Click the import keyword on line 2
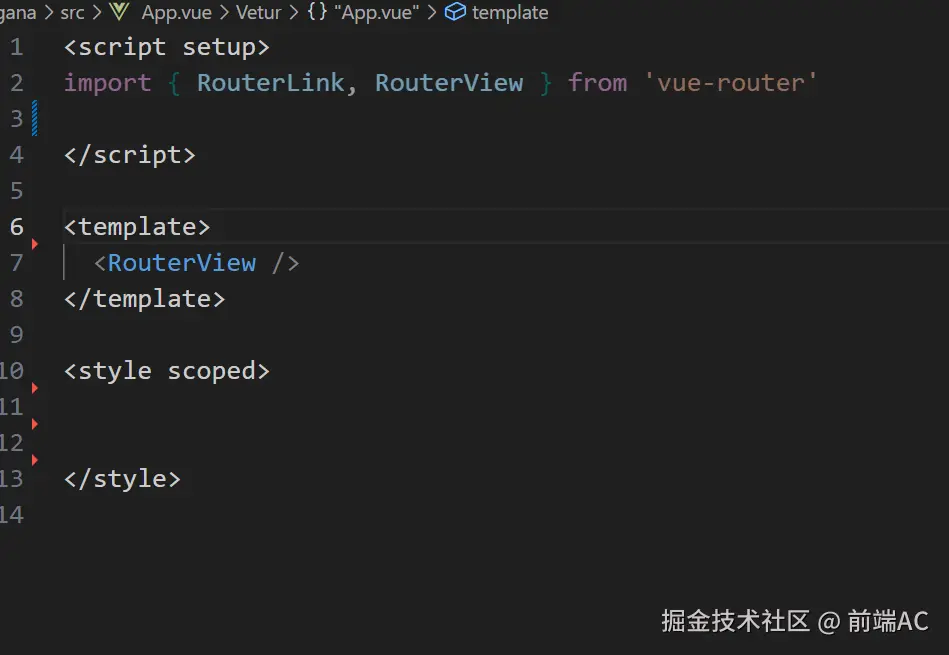The height and width of the screenshot is (655, 949). pos(106,83)
